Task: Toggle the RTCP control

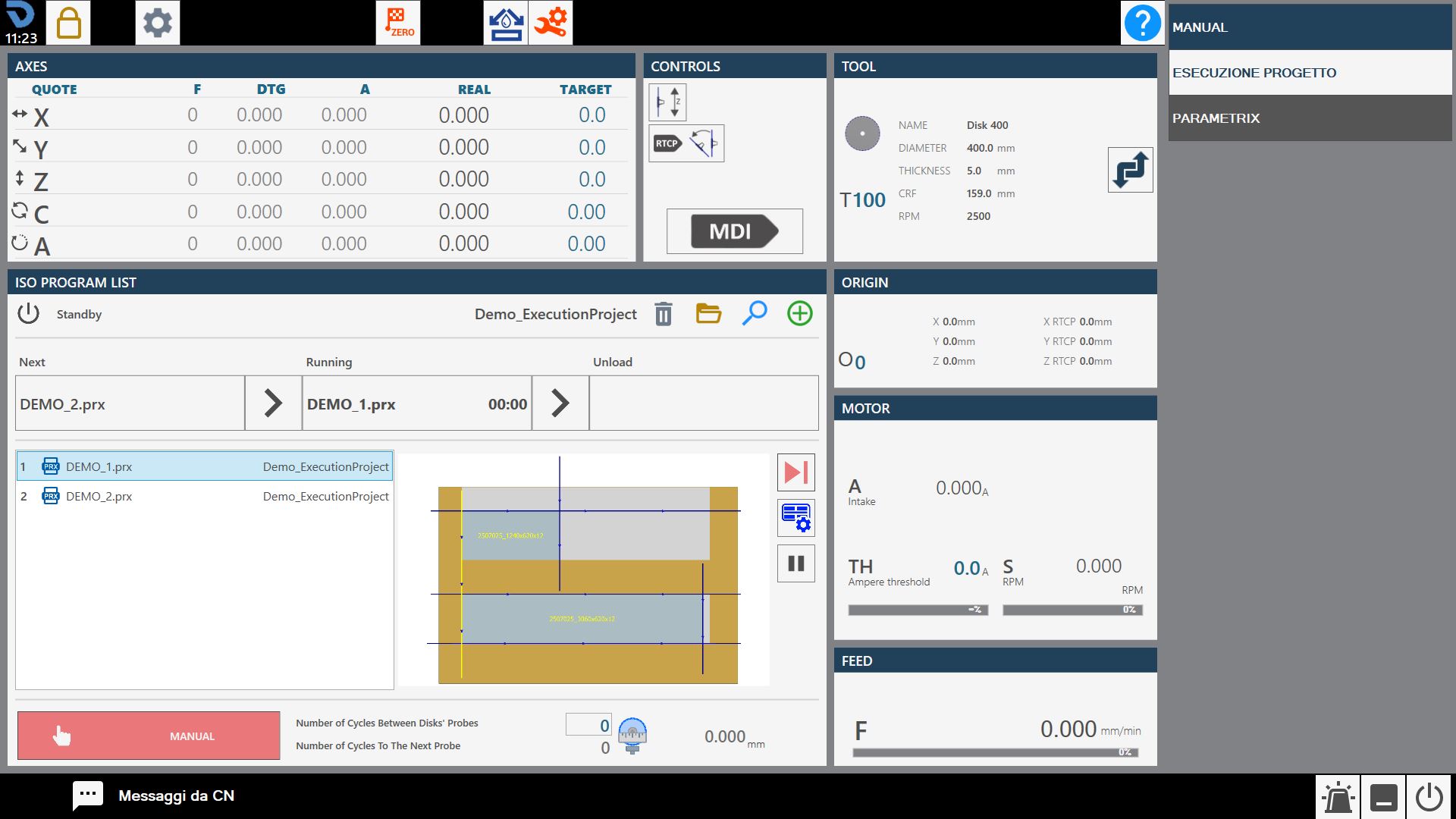Action: pyautogui.click(x=686, y=143)
